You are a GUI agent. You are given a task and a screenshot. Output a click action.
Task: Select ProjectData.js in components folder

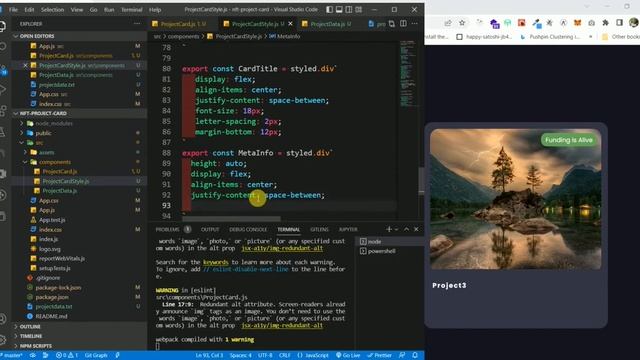tap(60, 191)
